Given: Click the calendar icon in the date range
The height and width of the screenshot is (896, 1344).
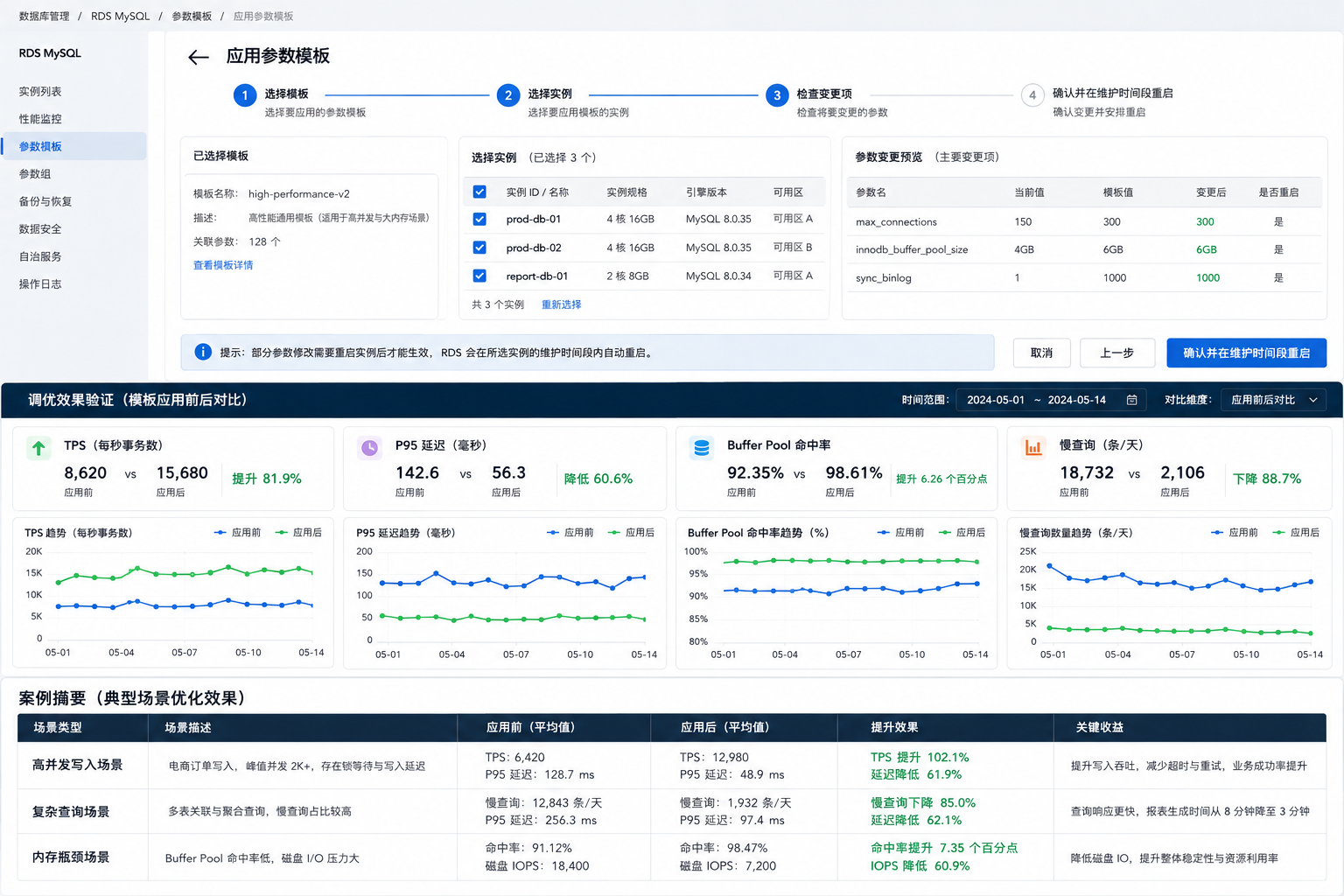Looking at the screenshot, I should point(1131,400).
